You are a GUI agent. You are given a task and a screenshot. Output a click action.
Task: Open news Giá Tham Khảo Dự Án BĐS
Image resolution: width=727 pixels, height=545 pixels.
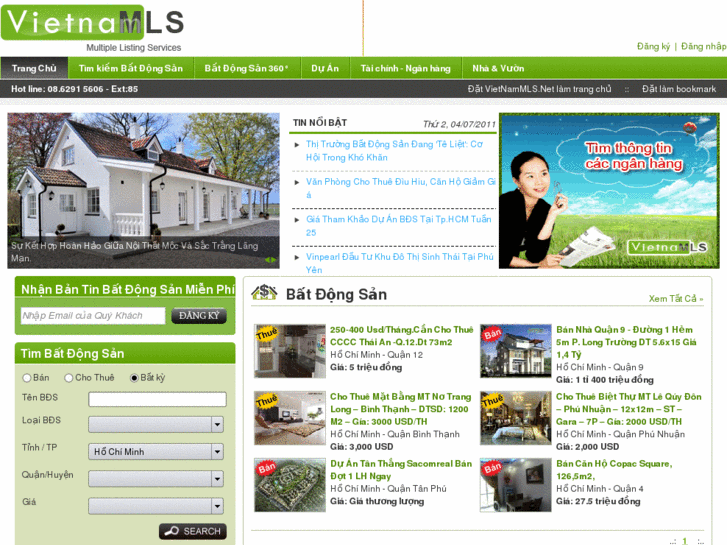tap(398, 225)
